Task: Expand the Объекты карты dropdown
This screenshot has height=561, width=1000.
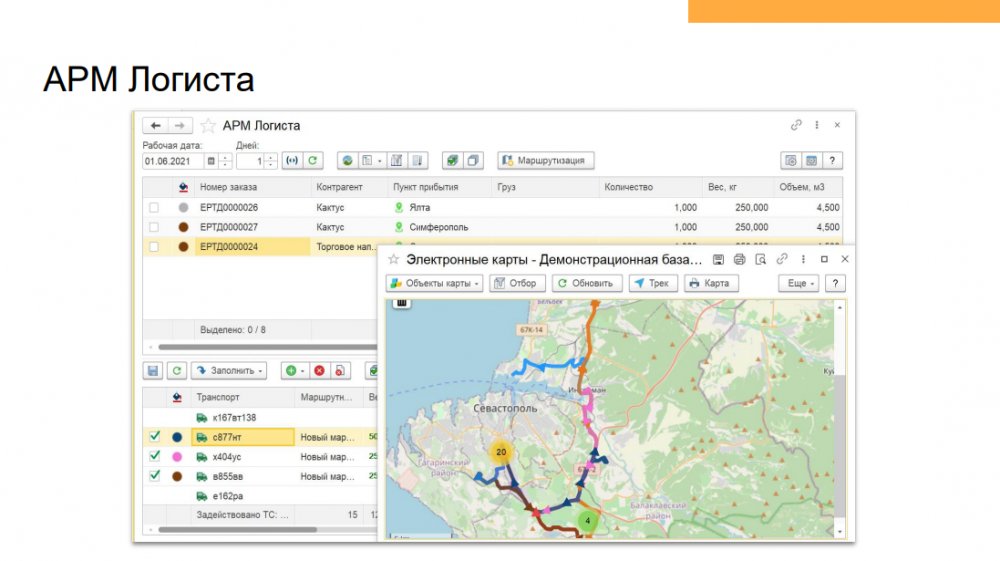Action: tap(435, 284)
